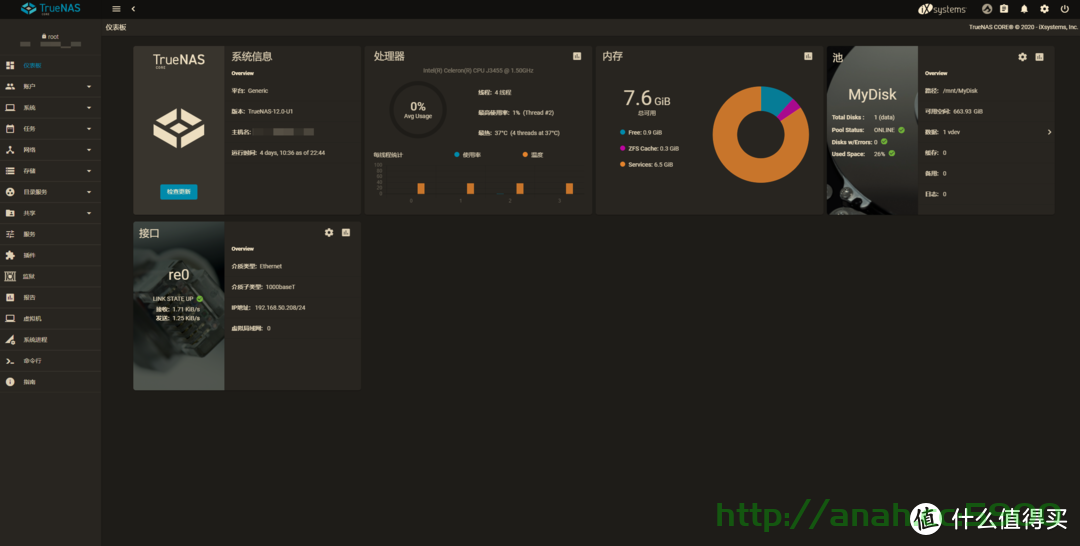Expand the 共享 sharing menu arrow

[x=89, y=213]
